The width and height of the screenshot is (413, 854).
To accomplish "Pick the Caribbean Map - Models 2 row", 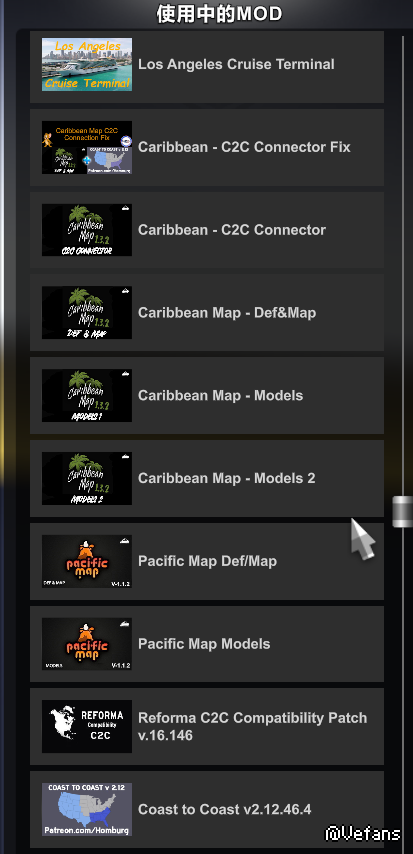I will (207, 478).
